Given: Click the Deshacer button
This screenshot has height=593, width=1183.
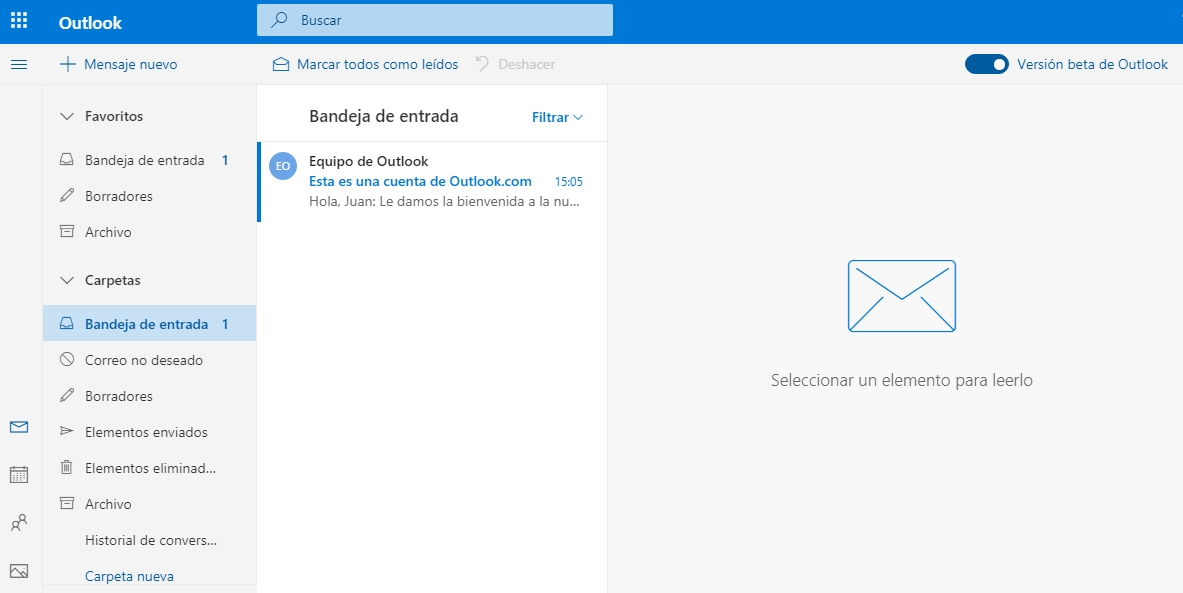Looking at the screenshot, I should point(515,64).
